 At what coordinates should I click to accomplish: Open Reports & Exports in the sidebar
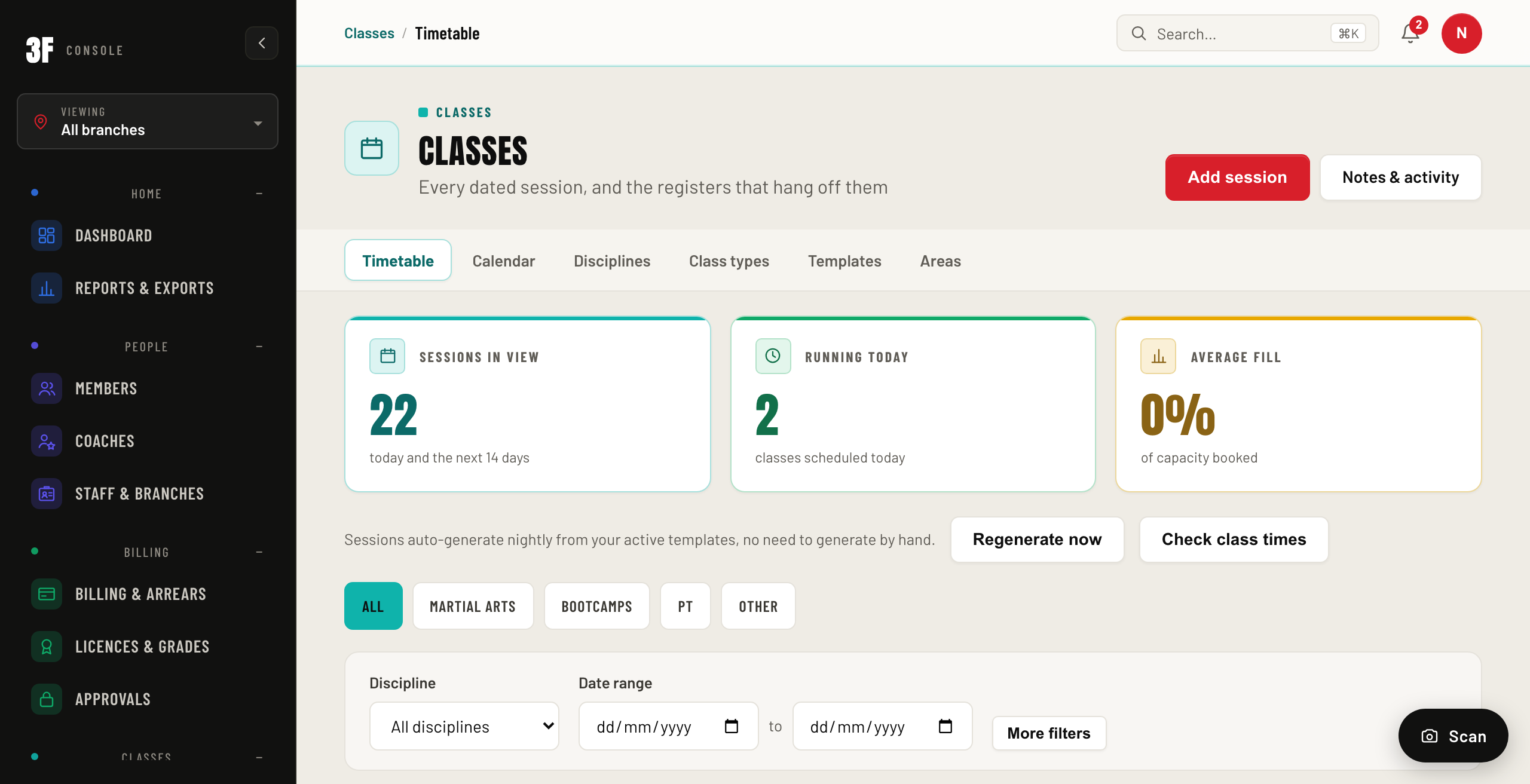coord(148,288)
